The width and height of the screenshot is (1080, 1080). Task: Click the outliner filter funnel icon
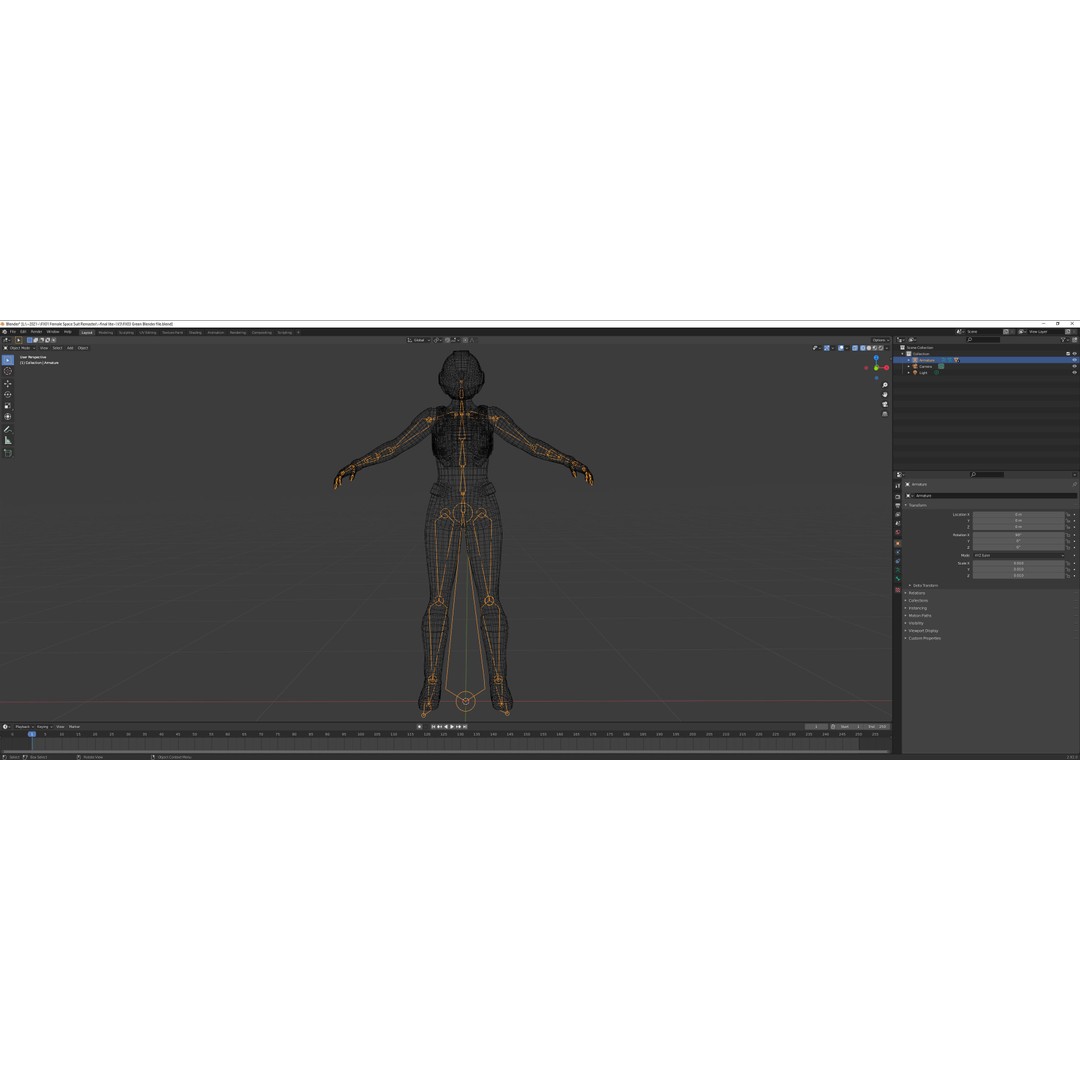pyautogui.click(x=1063, y=340)
